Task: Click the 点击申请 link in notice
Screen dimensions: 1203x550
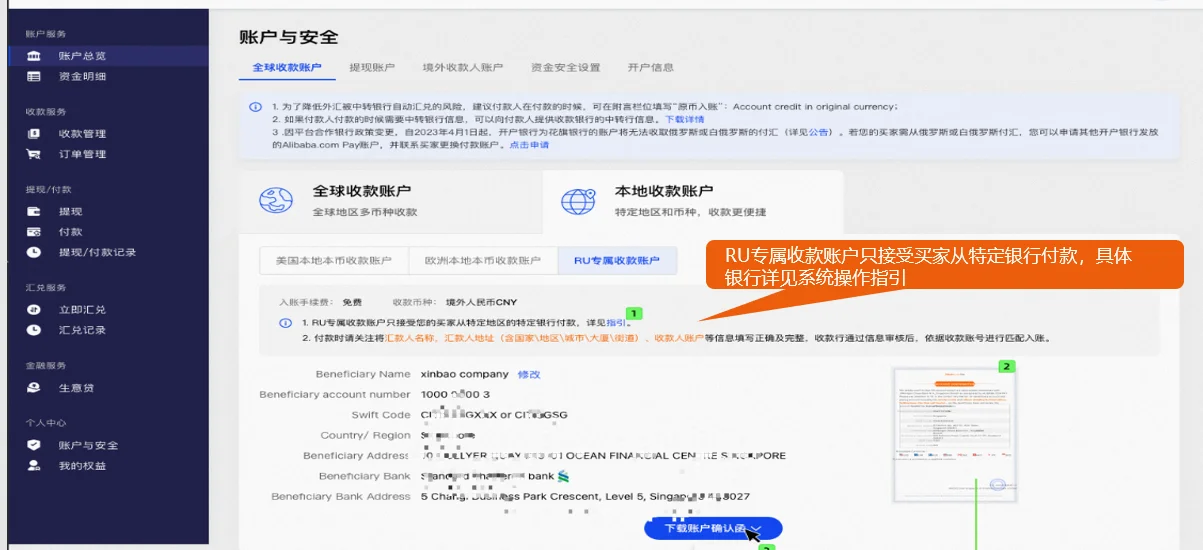Action: (x=529, y=145)
